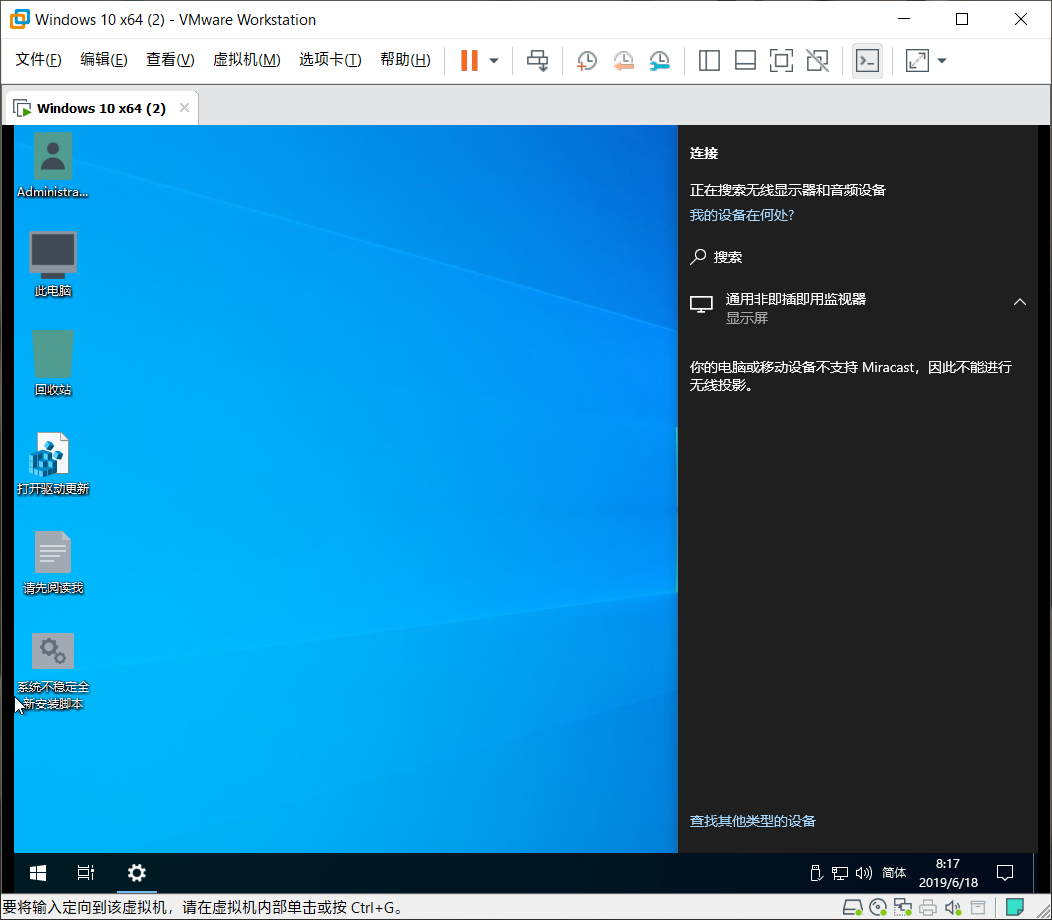Click the 简体 input method indicator
This screenshot has height=920, width=1052.
click(x=894, y=873)
